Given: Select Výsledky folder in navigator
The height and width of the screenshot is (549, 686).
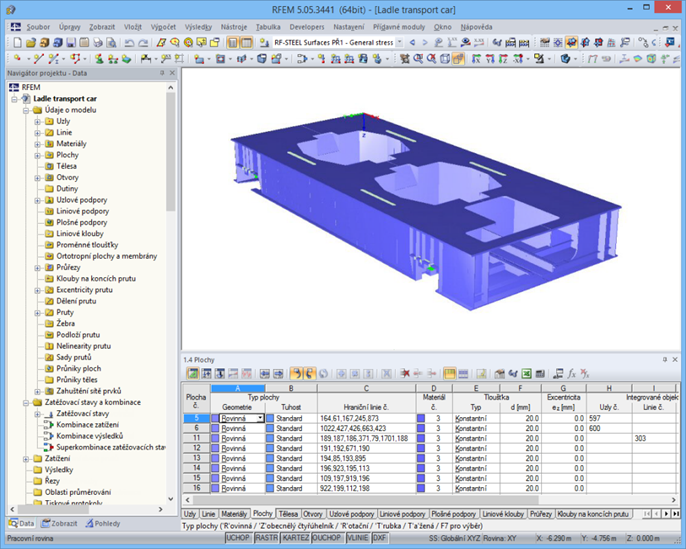Looking at the screenshot, I should pos(59,470).
